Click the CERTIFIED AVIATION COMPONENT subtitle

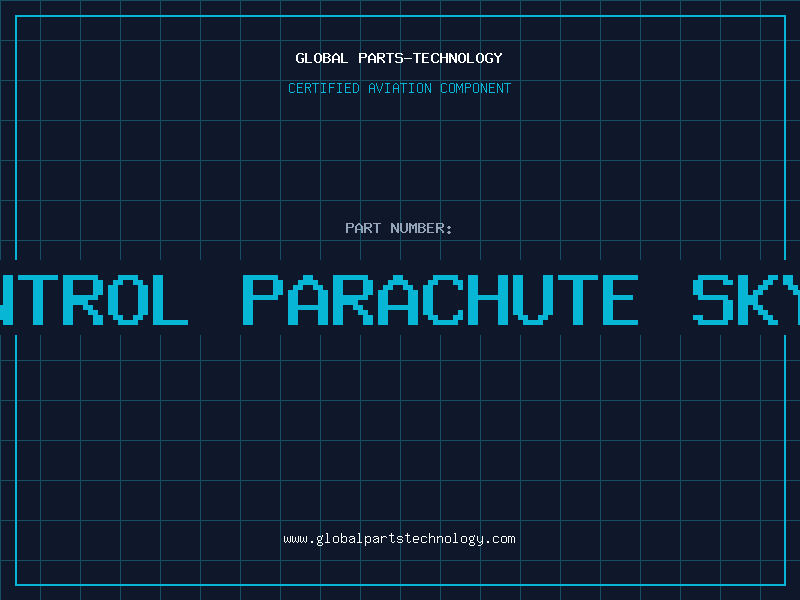point(399,88)
